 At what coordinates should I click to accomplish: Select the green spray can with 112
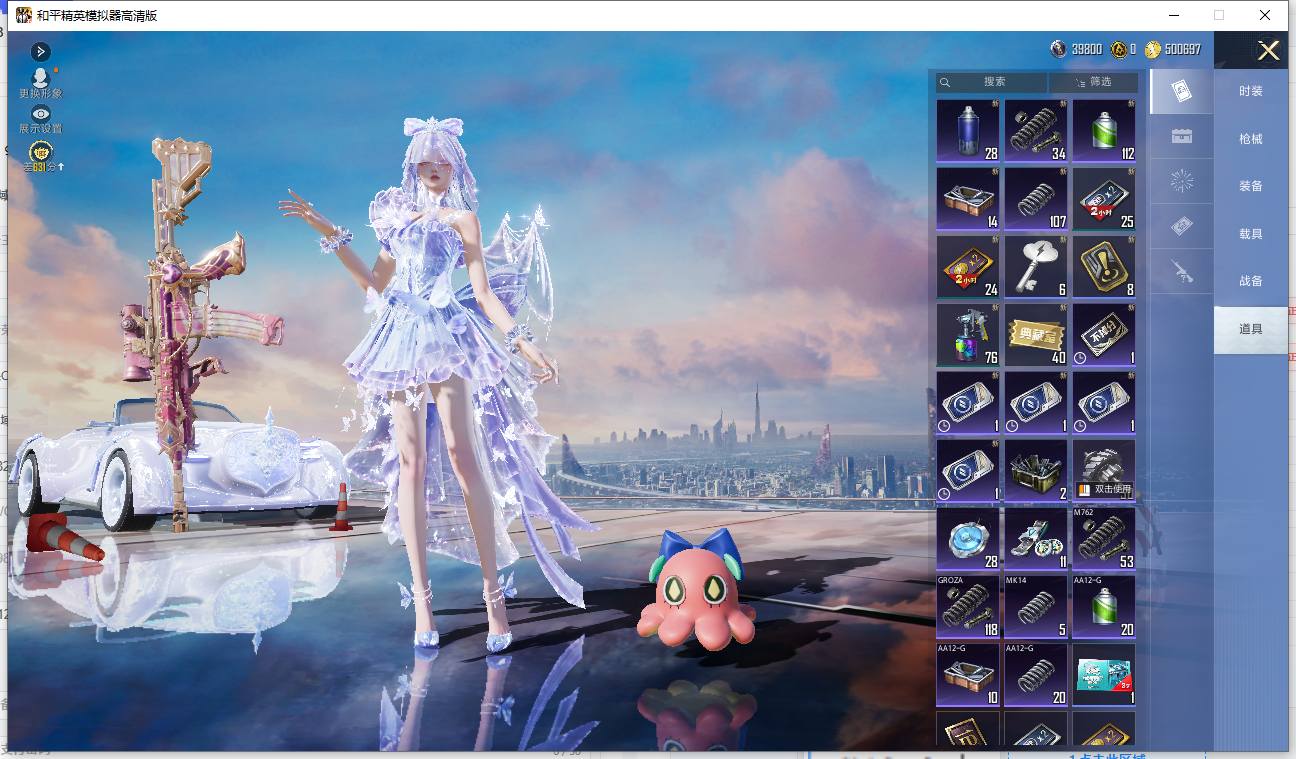[1104, 131]
